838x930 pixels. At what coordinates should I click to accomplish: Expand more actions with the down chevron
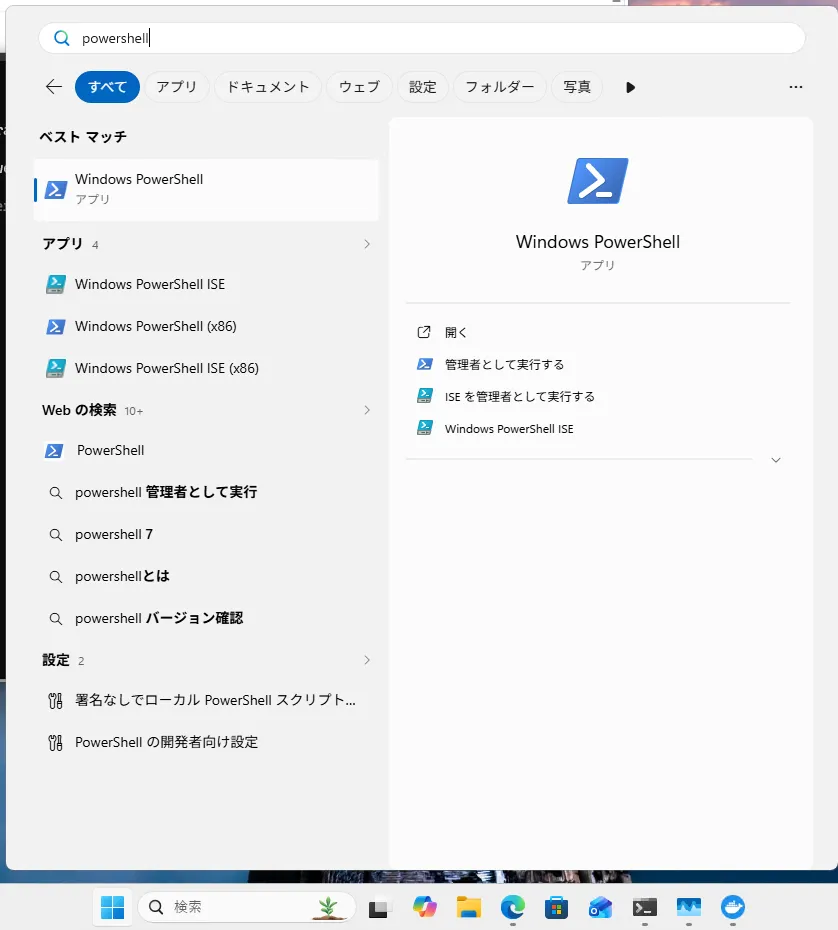tap(776, 460)
